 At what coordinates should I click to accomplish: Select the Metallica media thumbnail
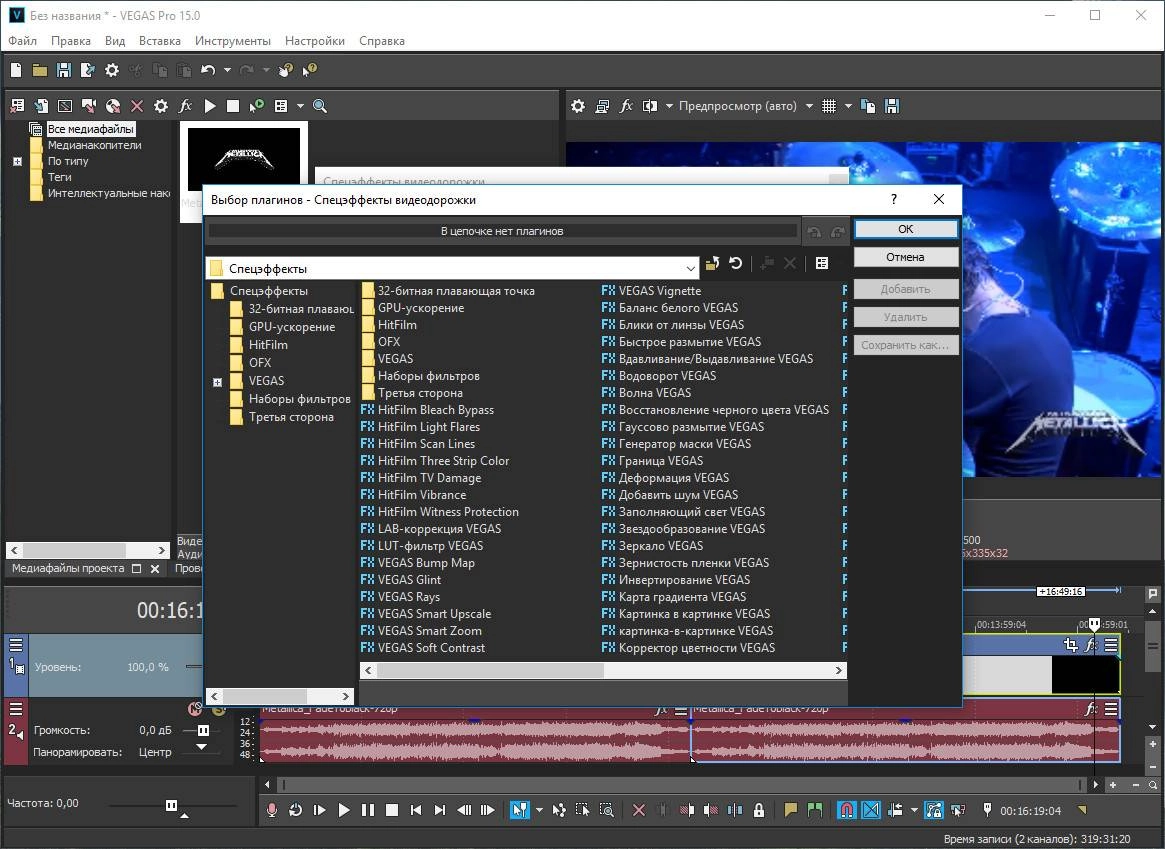pos(244,159)
